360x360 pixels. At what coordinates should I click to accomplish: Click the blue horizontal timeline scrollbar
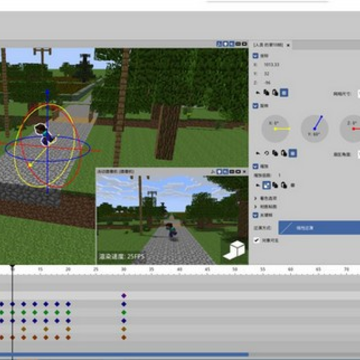[x=124, y=355]
